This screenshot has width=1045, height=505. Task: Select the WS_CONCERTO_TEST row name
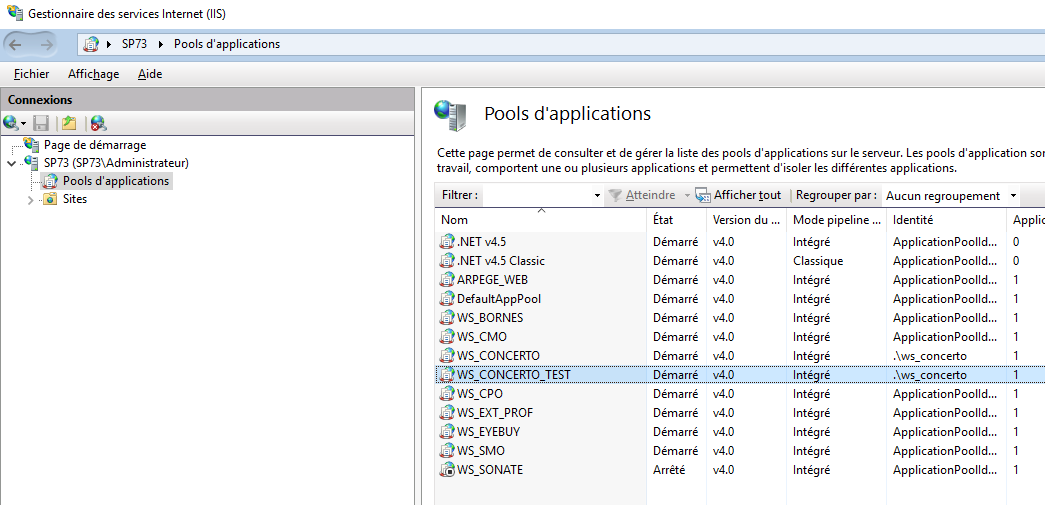coord(513,375)
